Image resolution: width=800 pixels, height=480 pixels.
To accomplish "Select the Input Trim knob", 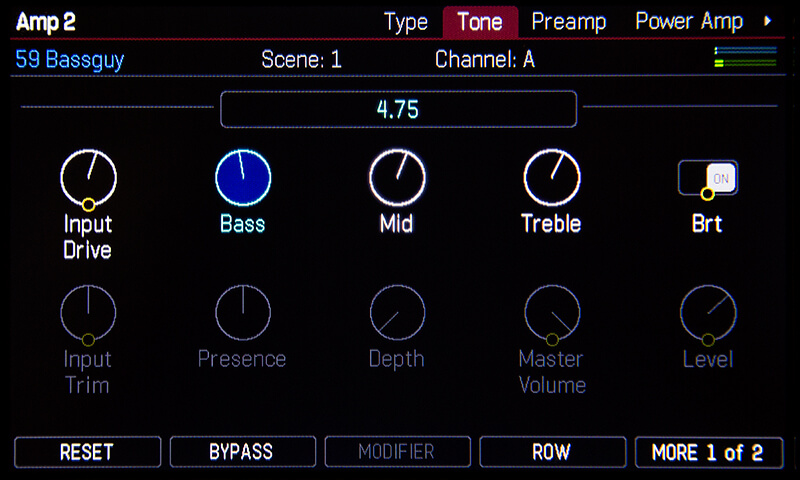I will [88, 311].
